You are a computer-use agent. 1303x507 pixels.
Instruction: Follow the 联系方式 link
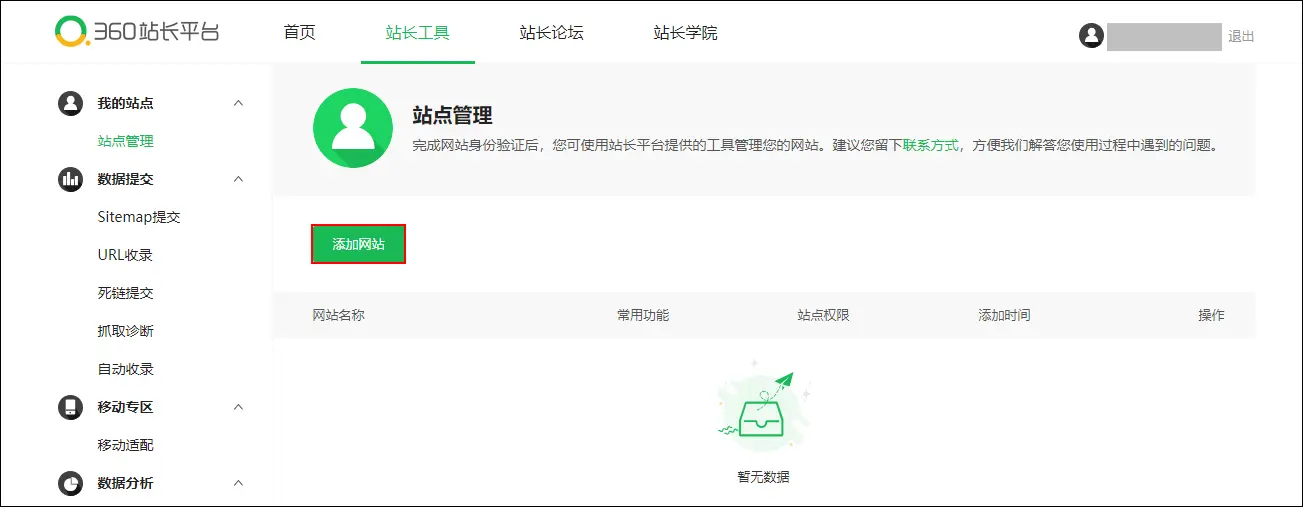930,145
